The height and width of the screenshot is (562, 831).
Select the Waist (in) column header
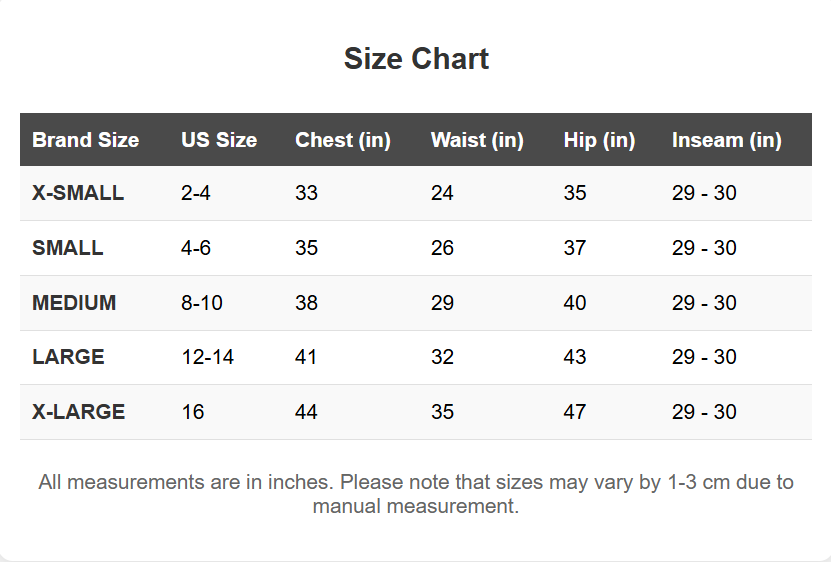tap(477, 140)
